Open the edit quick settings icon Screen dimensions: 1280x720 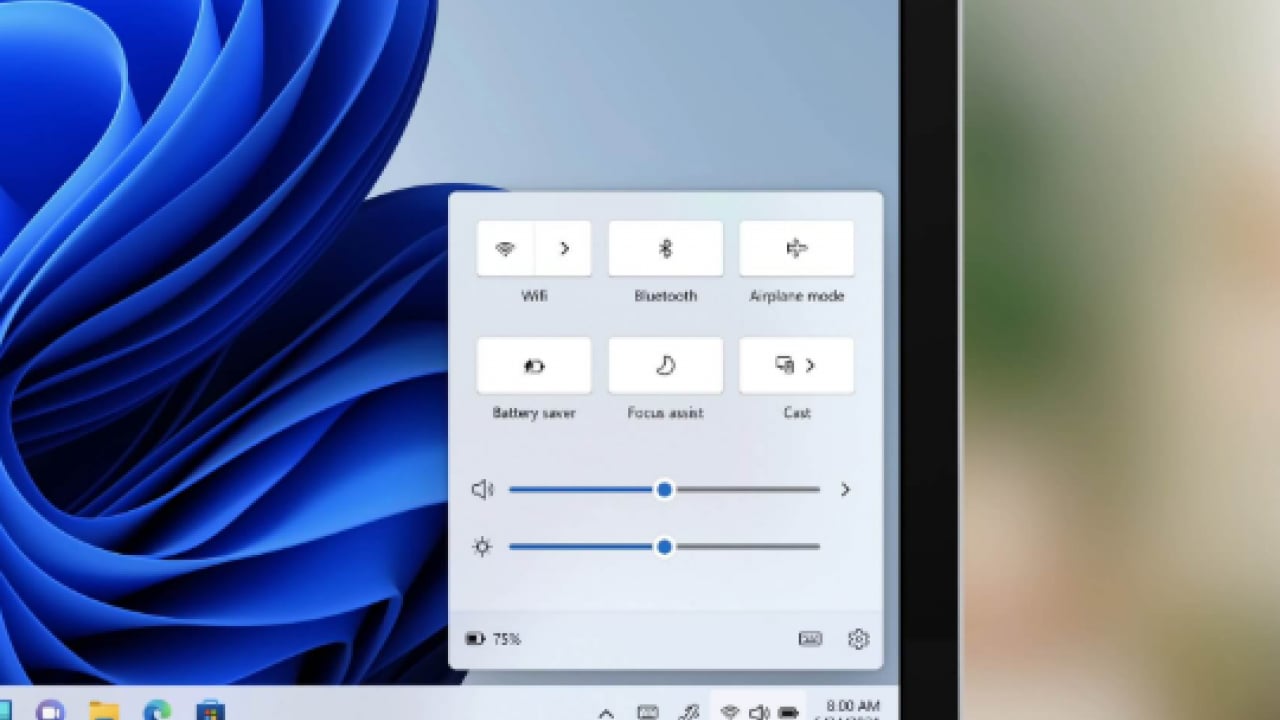pyautogui.click(x=810, y=639)
